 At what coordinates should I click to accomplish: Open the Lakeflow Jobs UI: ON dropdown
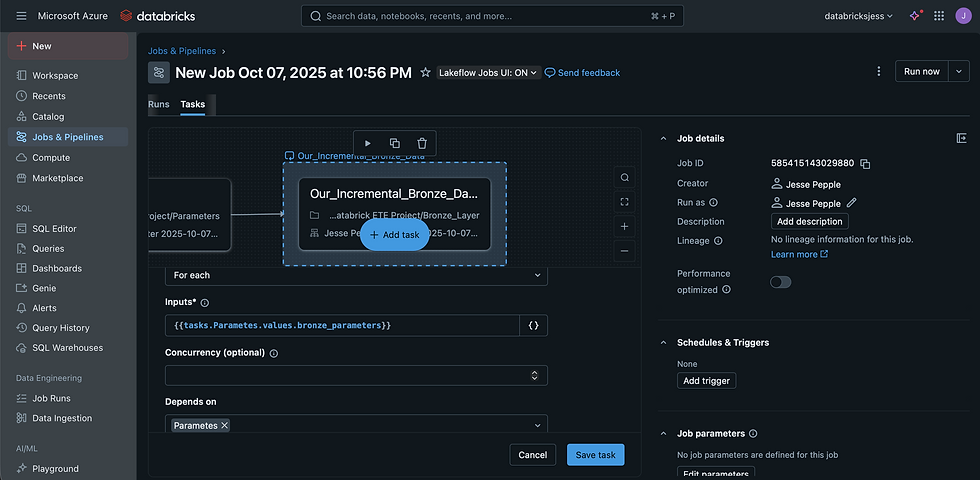point(488,72)
